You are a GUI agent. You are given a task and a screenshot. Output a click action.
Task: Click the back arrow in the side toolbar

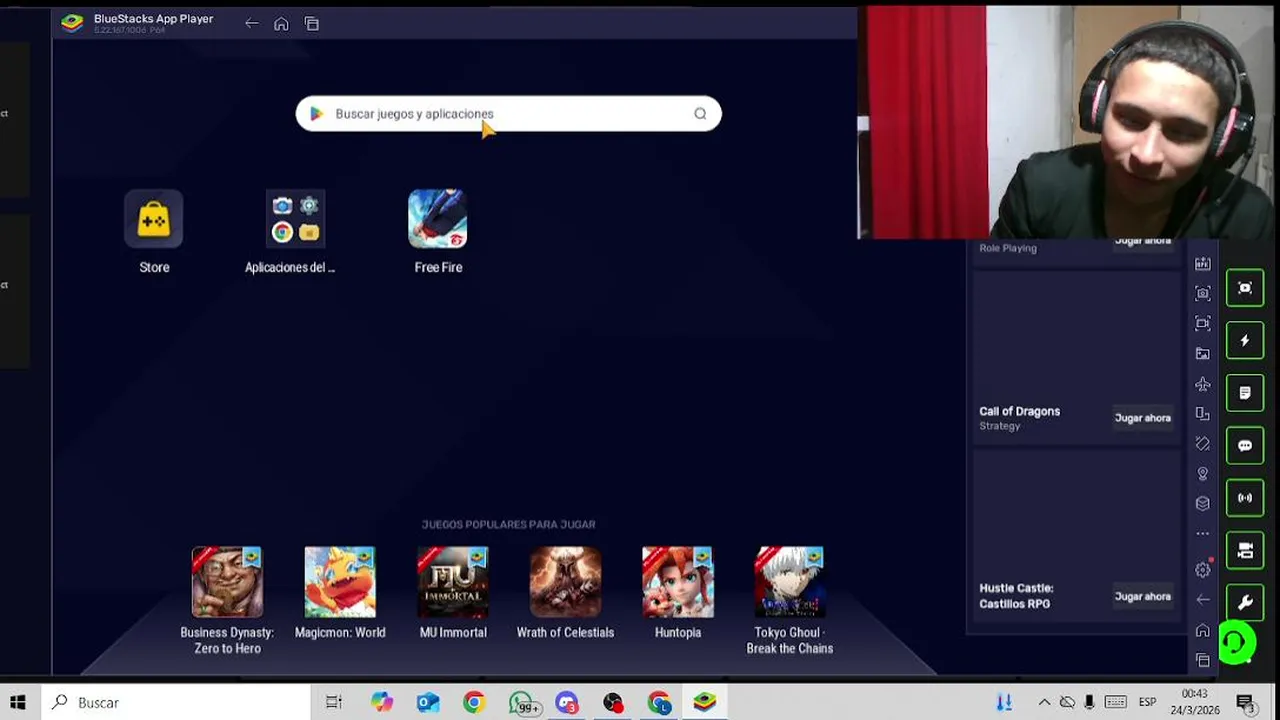(x=1203, y=600)
